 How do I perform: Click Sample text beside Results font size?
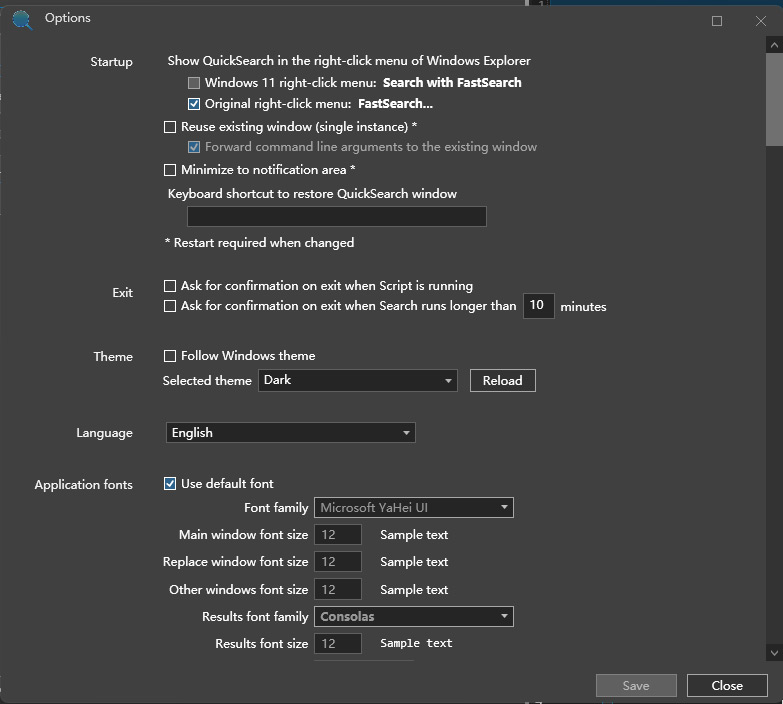[416, 643]
